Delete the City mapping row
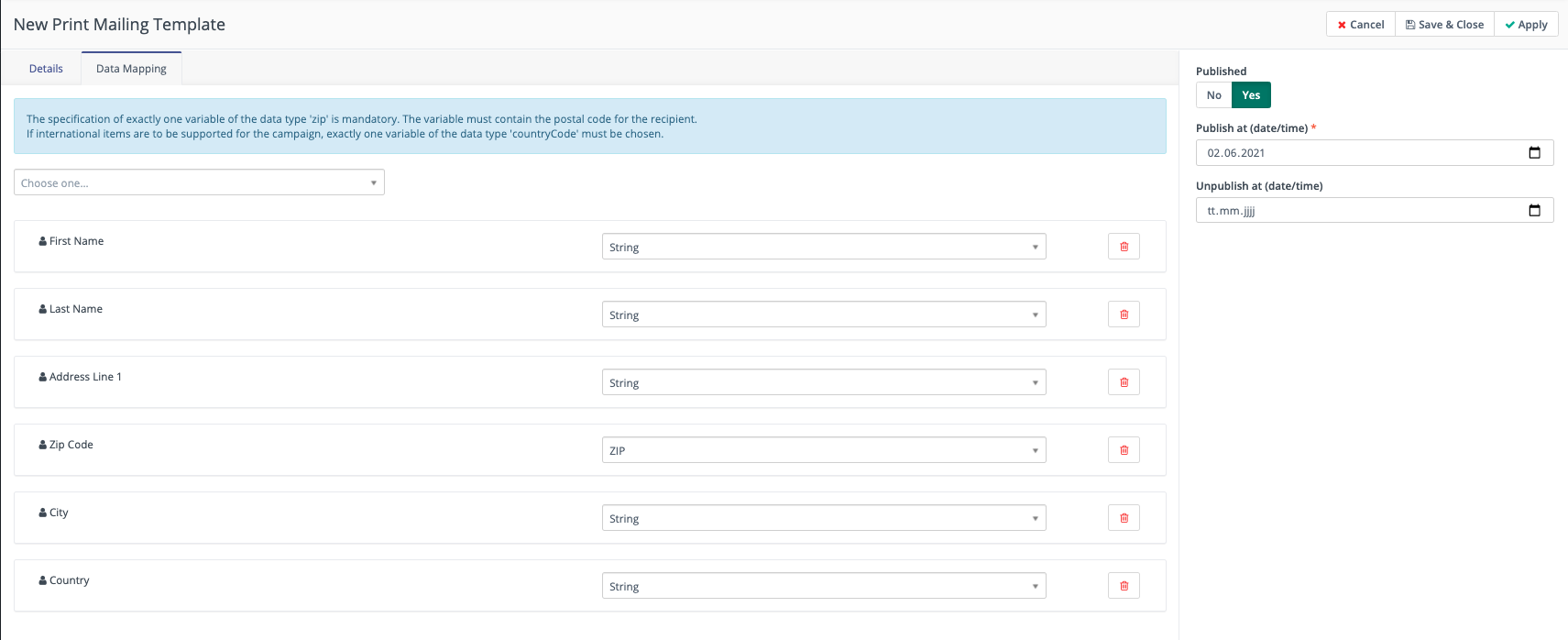Screen dimensions: 1568x640 tap(1124, 518)
